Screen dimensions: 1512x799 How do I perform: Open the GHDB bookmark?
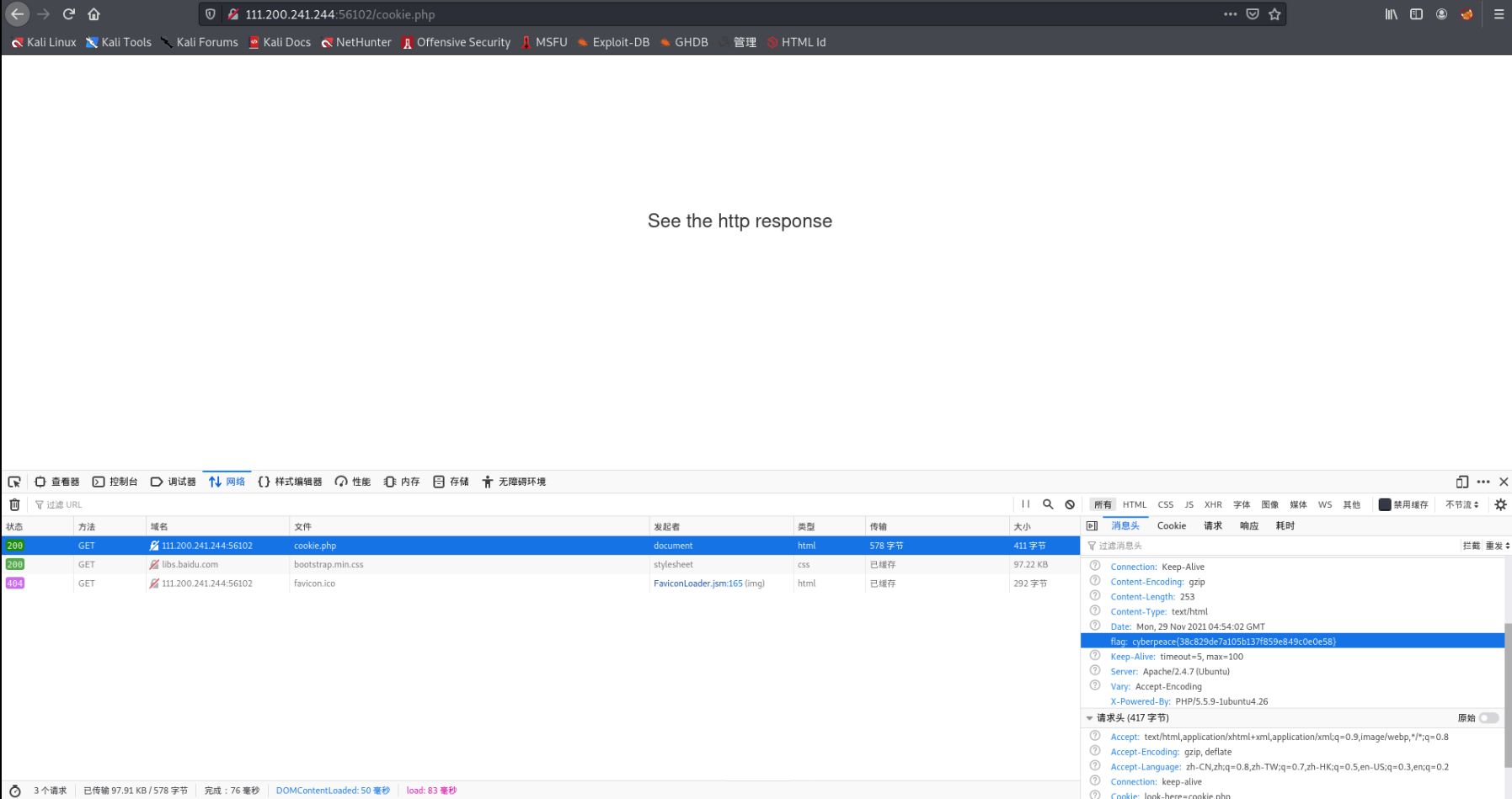pos(683,42)
